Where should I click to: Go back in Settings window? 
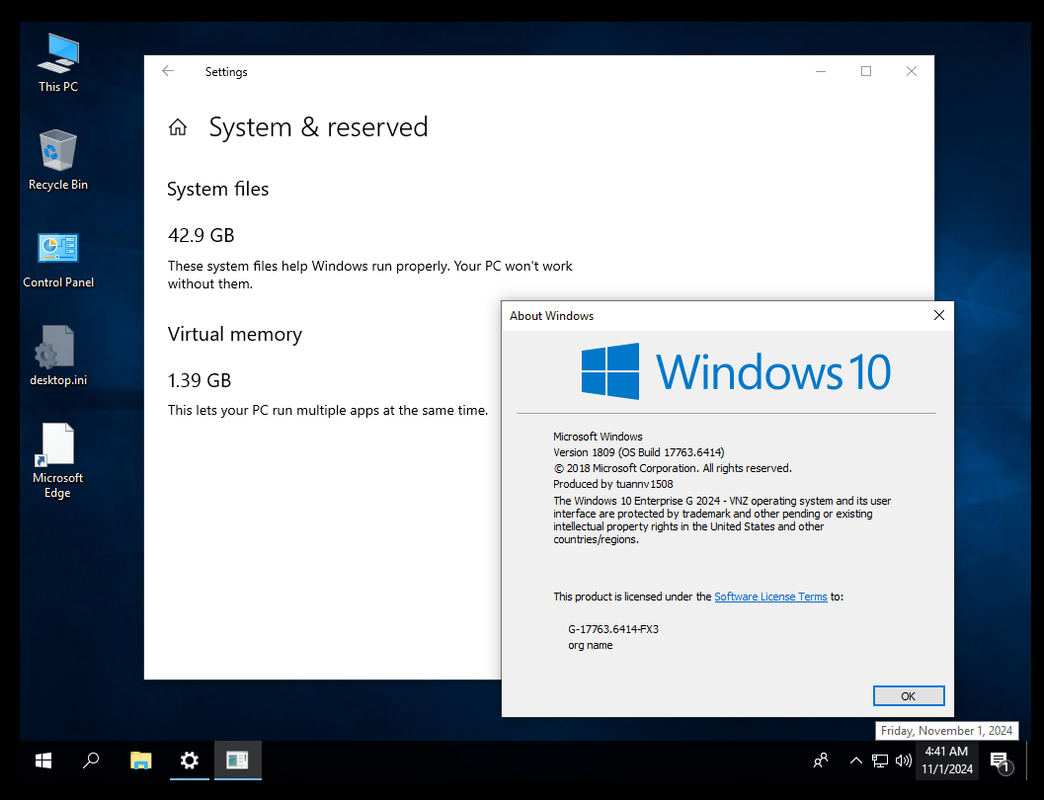[x=168, y=71]
